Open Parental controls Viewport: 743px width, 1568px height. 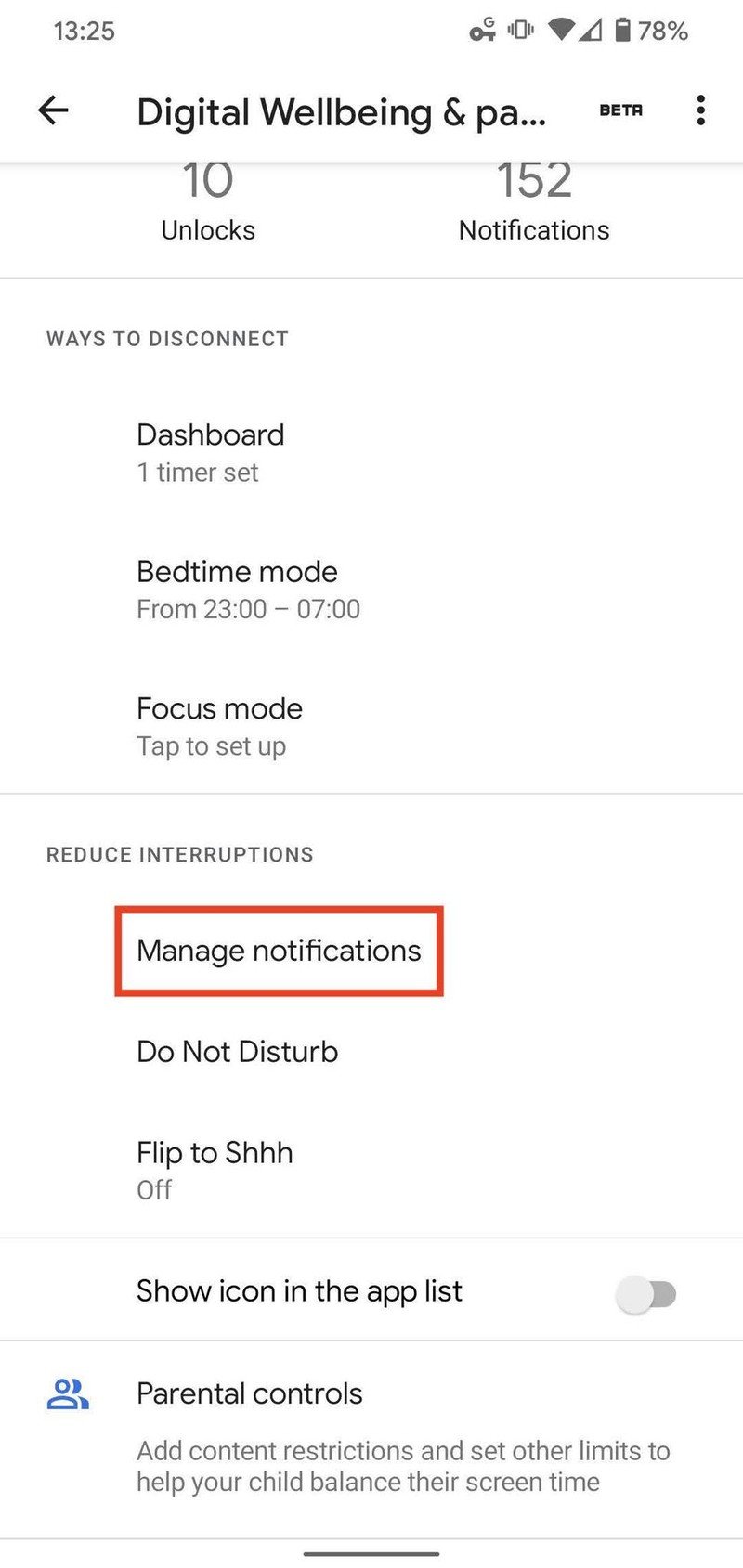[x=250, y=1393]
